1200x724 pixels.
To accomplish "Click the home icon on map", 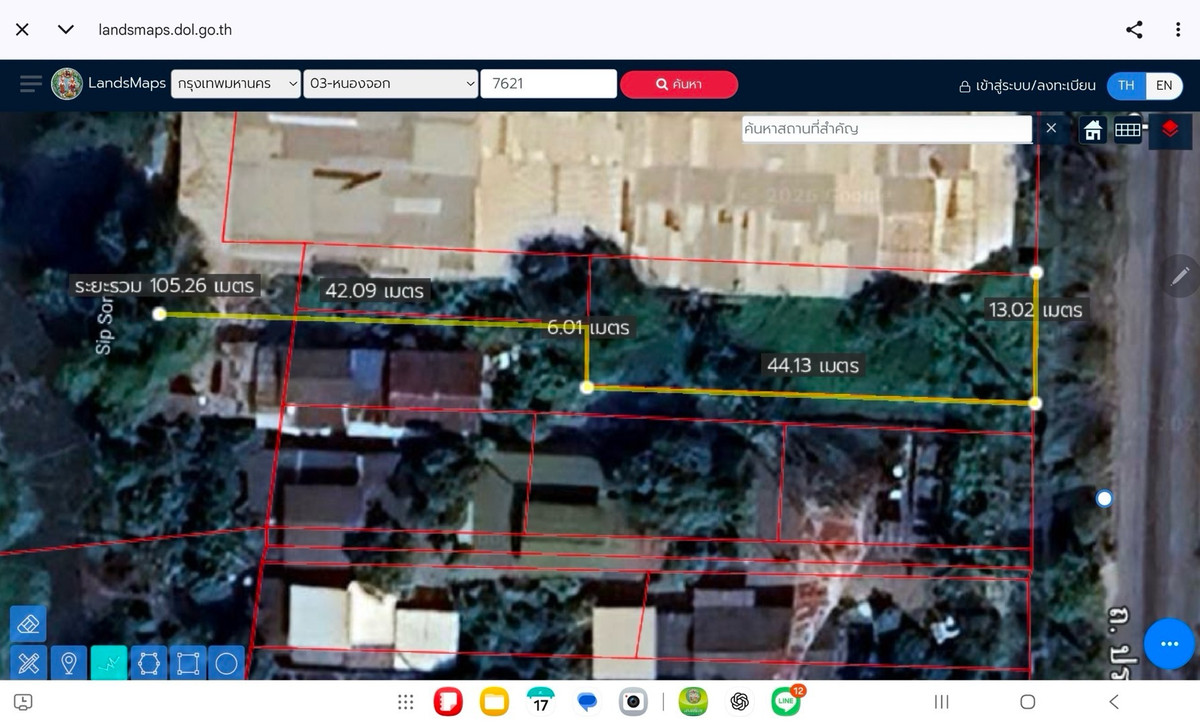I will pyautogui.click(x=1093, y=129).
